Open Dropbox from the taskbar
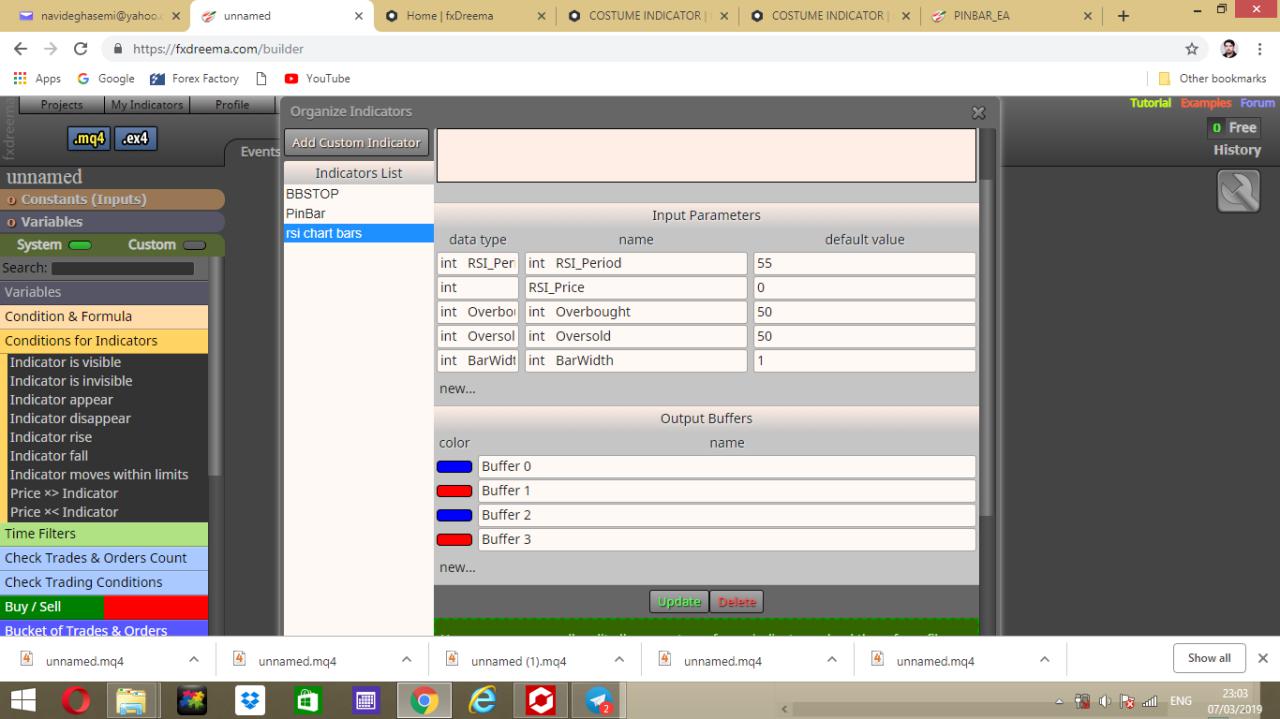The width and height of the screenshot is (1280, 719). click(249, 702)
